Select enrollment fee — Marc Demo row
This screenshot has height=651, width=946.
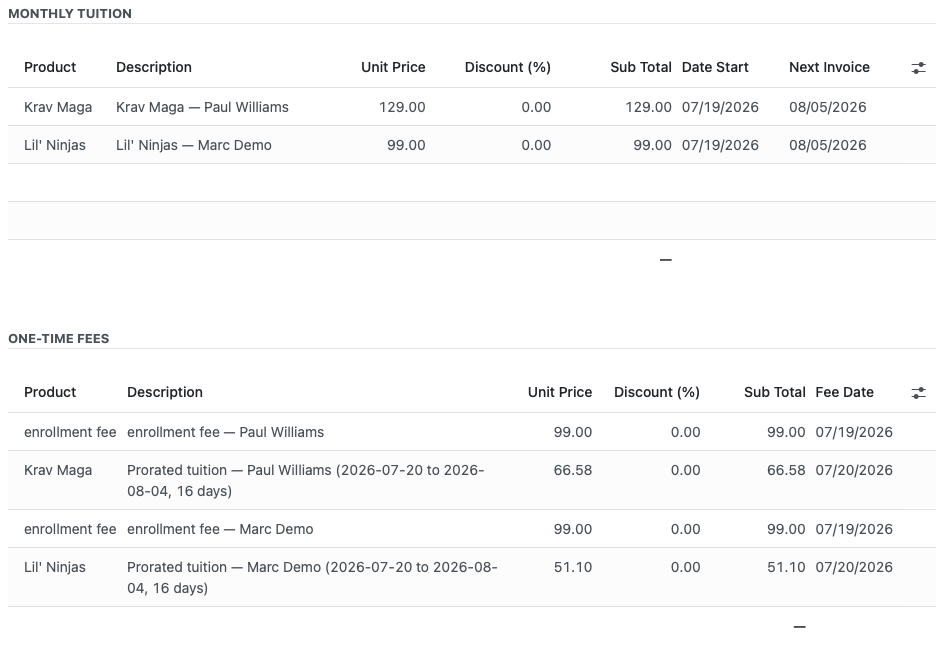coord(472,529)
